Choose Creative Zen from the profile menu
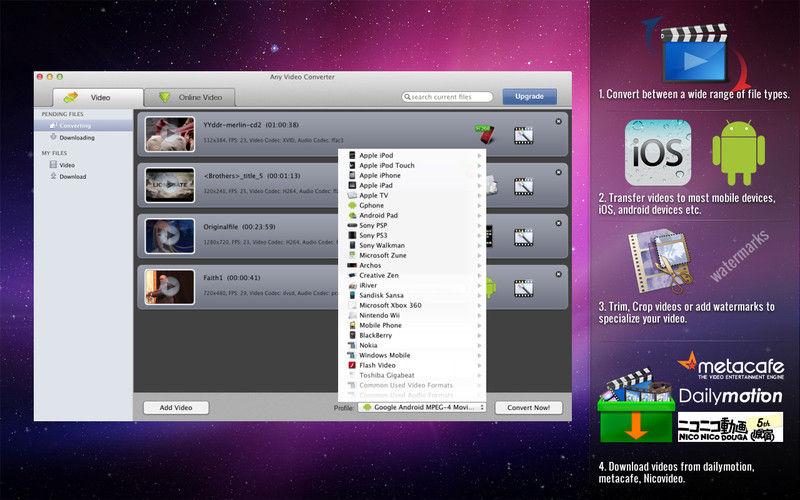The width and height of the screenshot is (800, 500). tap(412, 275)
